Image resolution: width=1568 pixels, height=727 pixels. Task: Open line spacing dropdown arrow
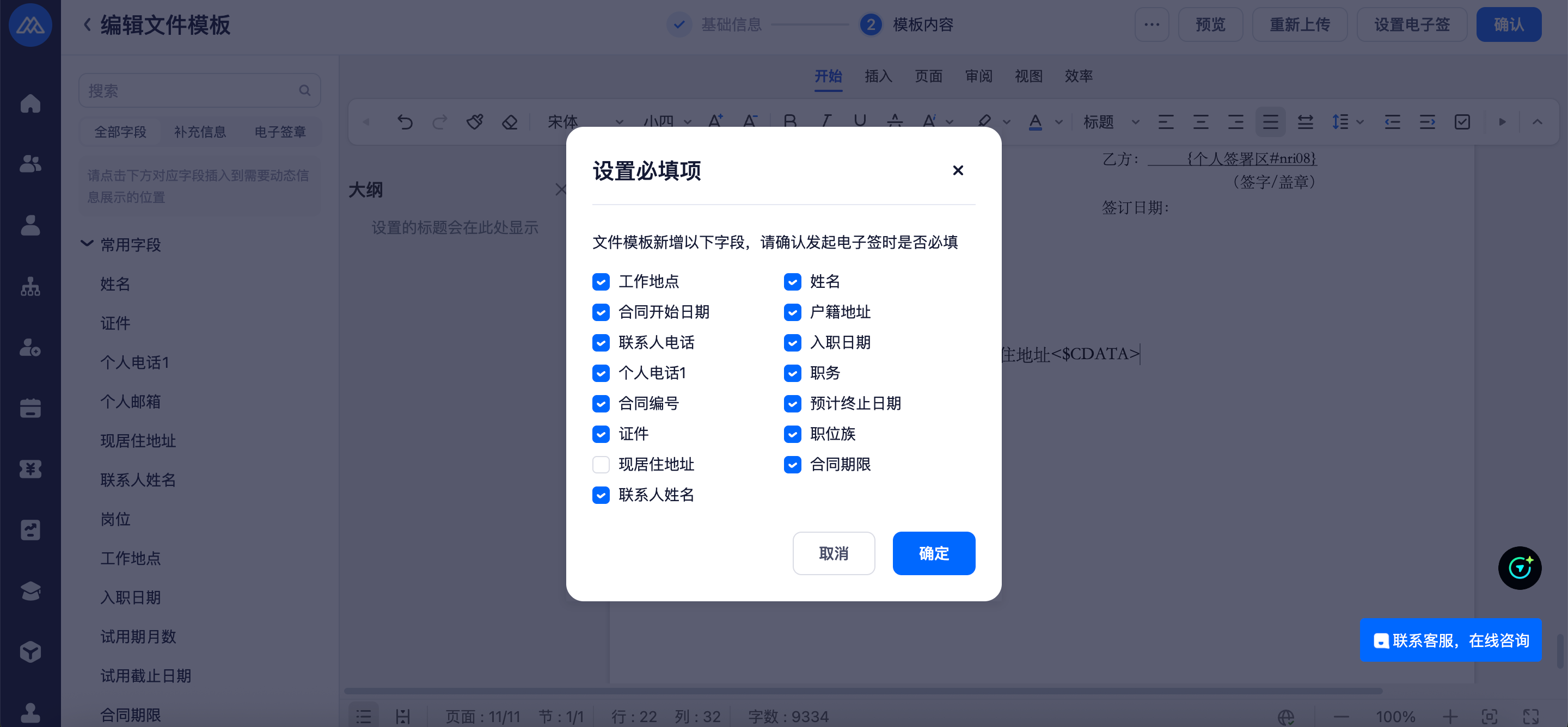coord(1360,122)
